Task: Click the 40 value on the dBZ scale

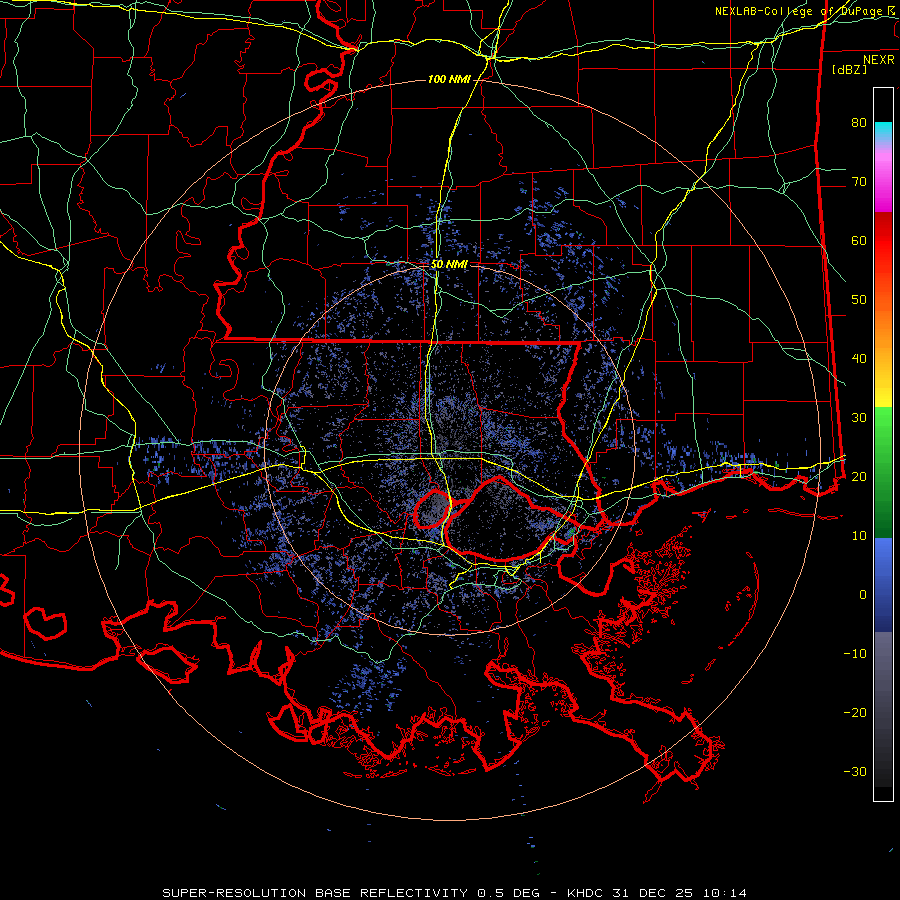Action: pos(859,359)
